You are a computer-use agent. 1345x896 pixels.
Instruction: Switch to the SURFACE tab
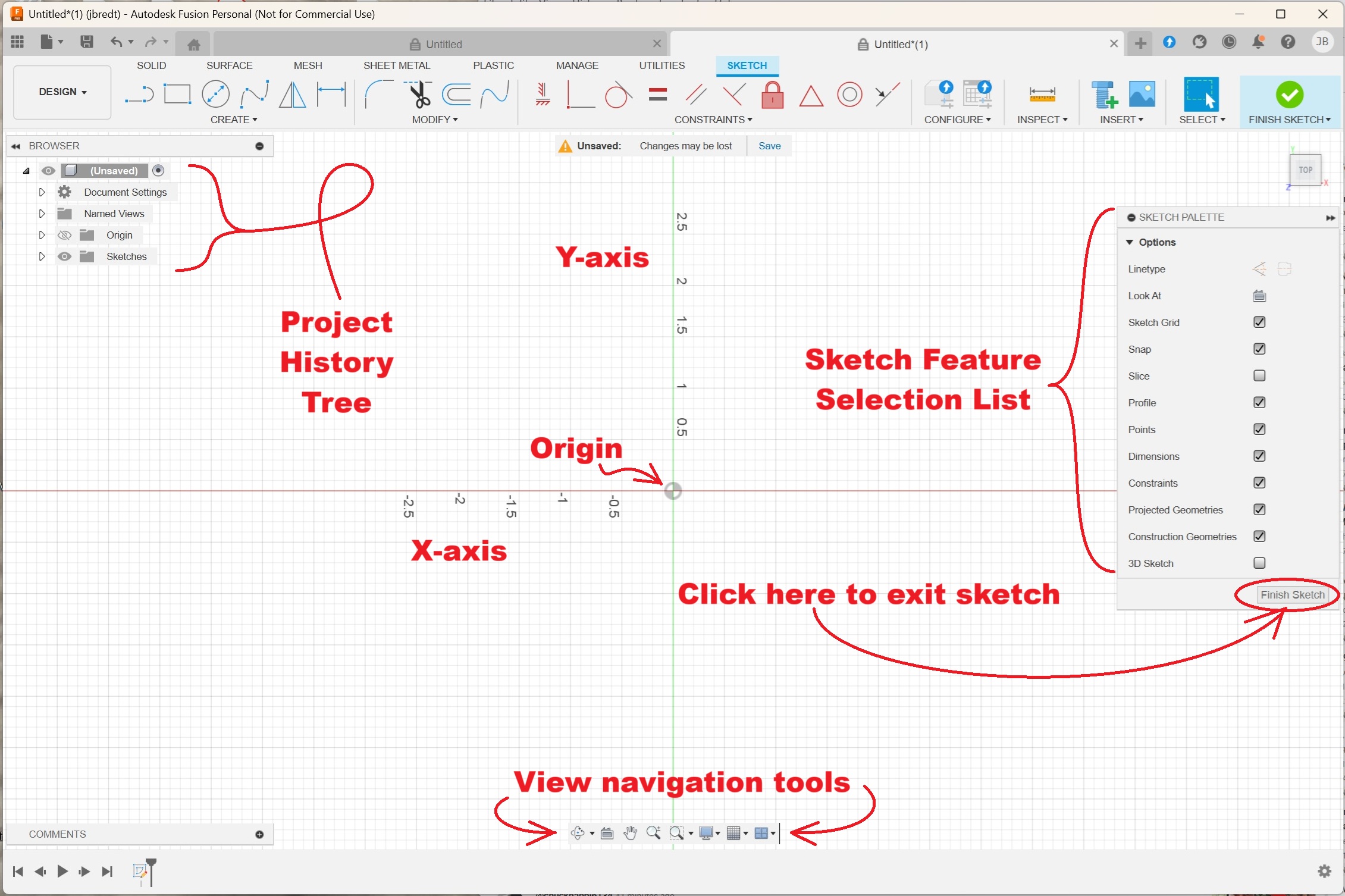coord(229,65)
